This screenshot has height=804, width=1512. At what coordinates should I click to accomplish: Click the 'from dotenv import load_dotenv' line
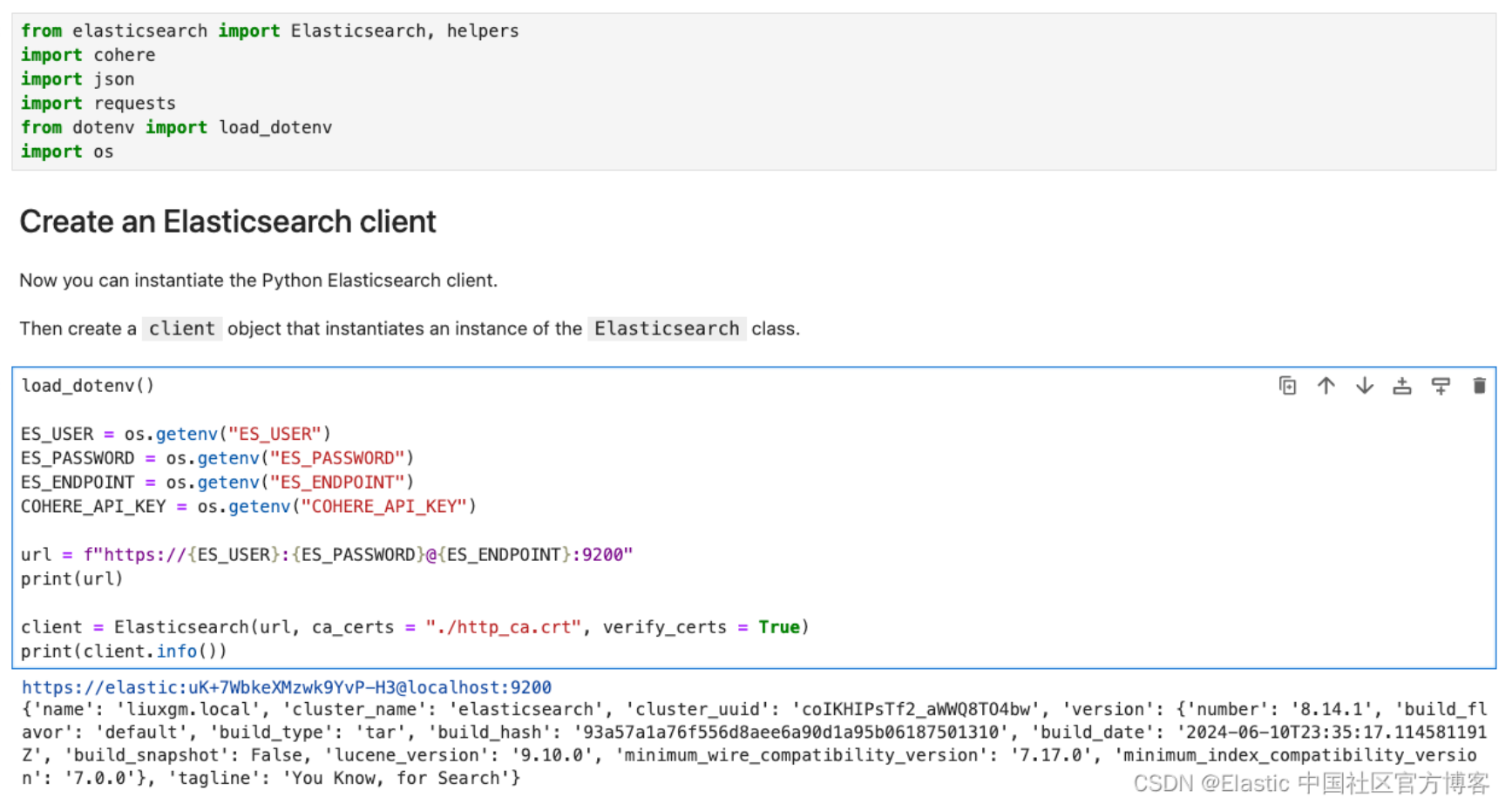click(176, 127)
